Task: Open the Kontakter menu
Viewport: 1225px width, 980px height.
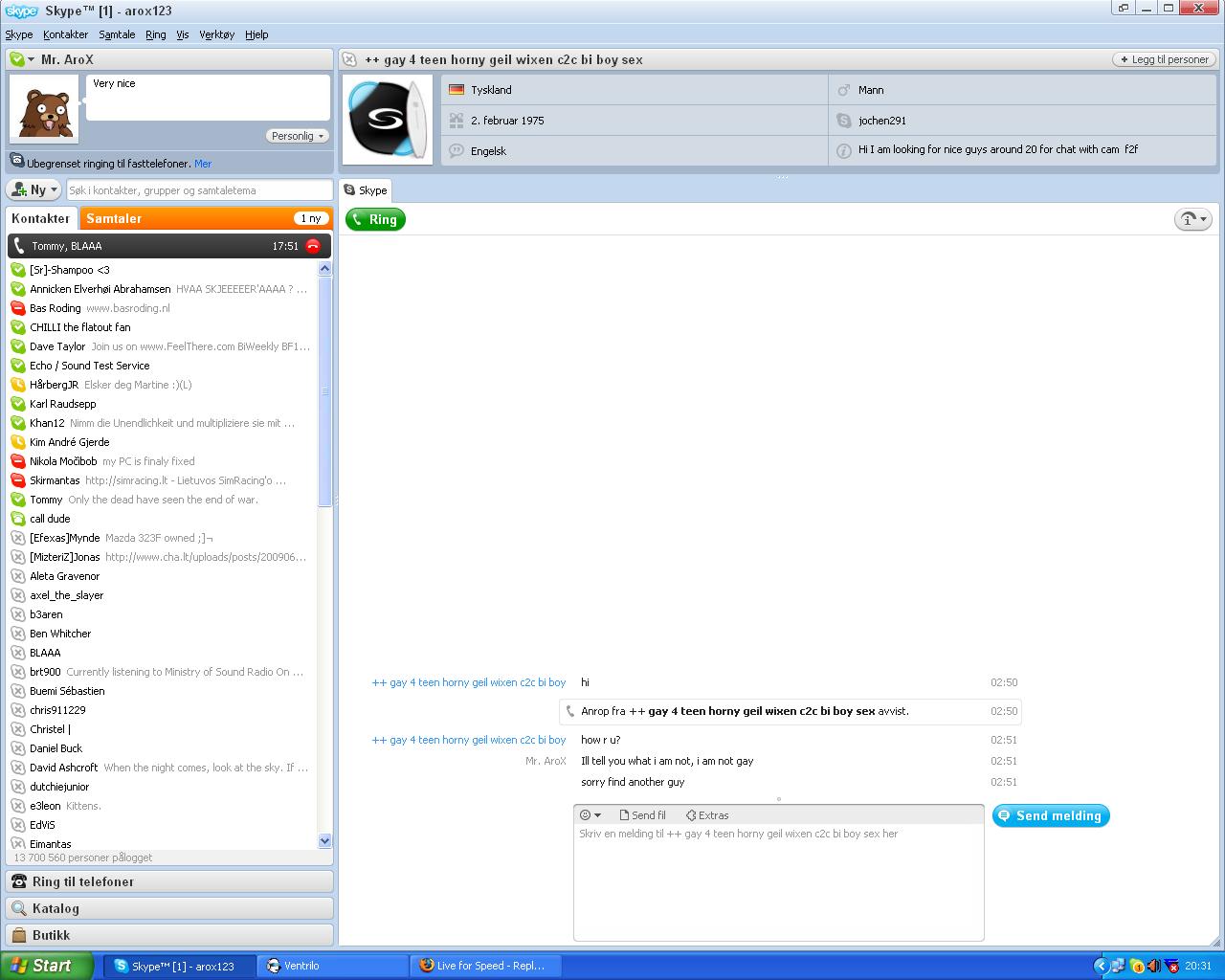Action: point(66,34)
